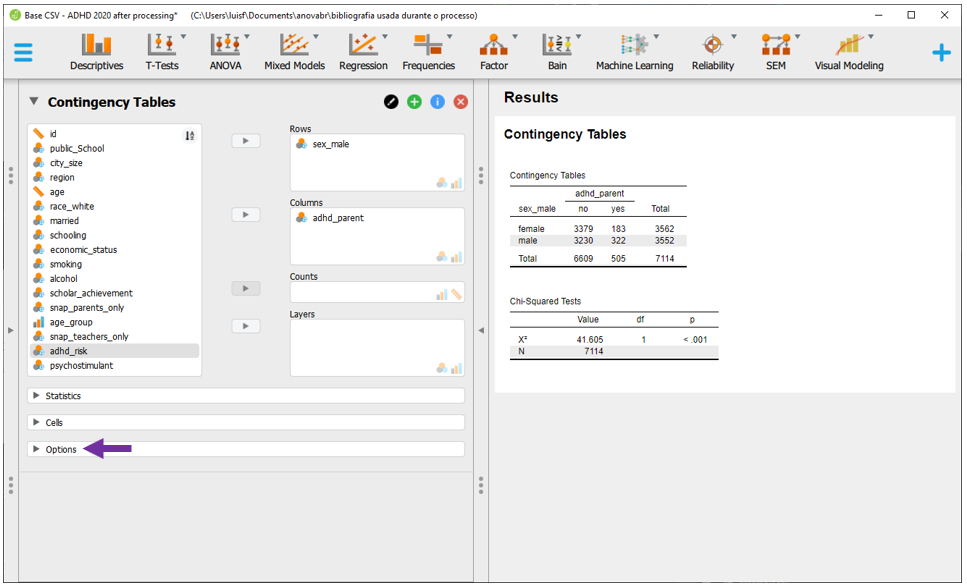Expand the Cells section
This screenshot has height=586, width=967.
[54, 423]
